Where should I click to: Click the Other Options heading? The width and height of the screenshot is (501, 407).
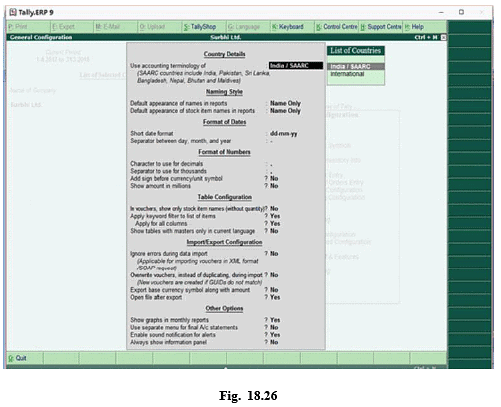(x=224, y=309)
